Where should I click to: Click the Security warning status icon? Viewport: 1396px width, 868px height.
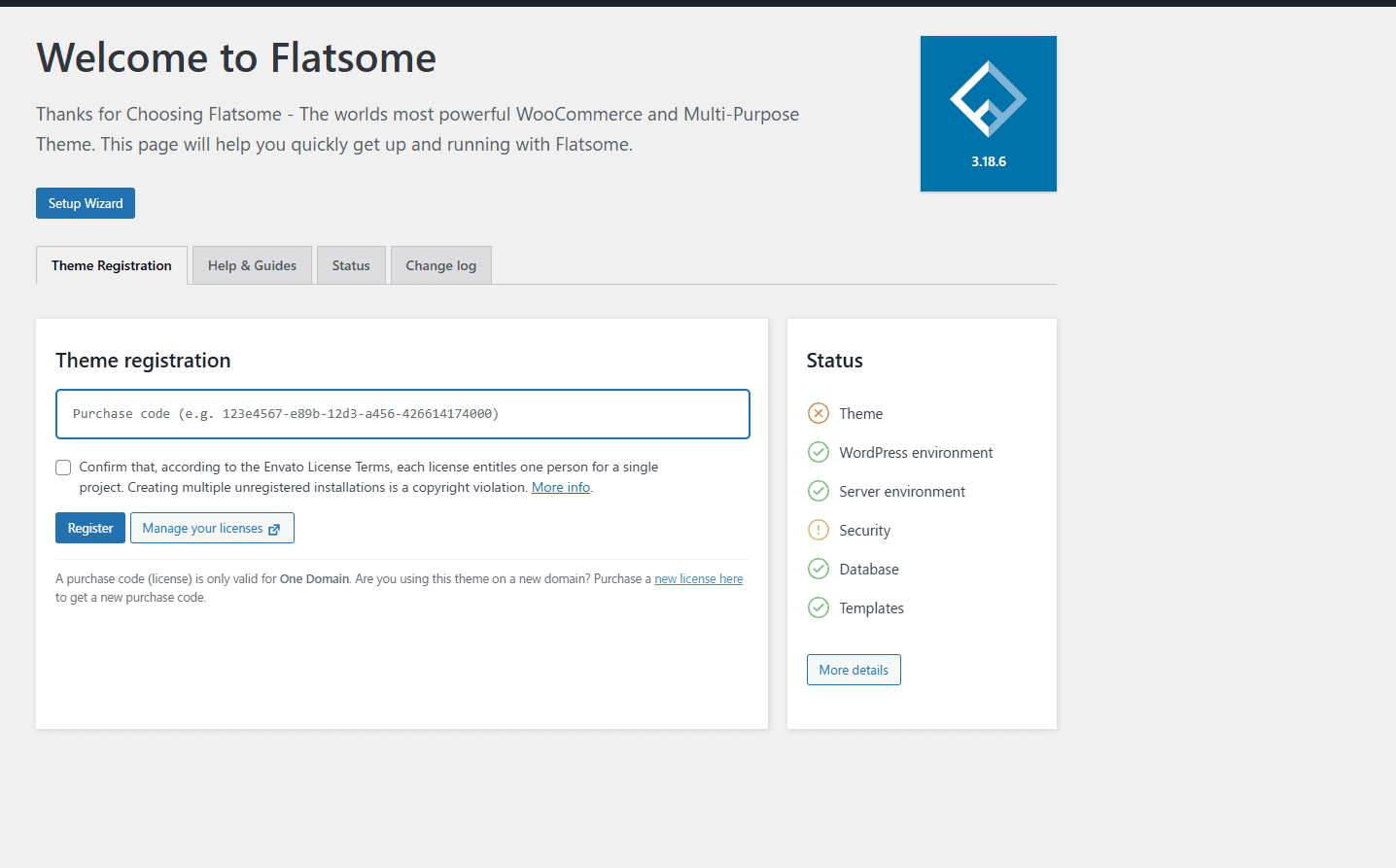(819, 530)
